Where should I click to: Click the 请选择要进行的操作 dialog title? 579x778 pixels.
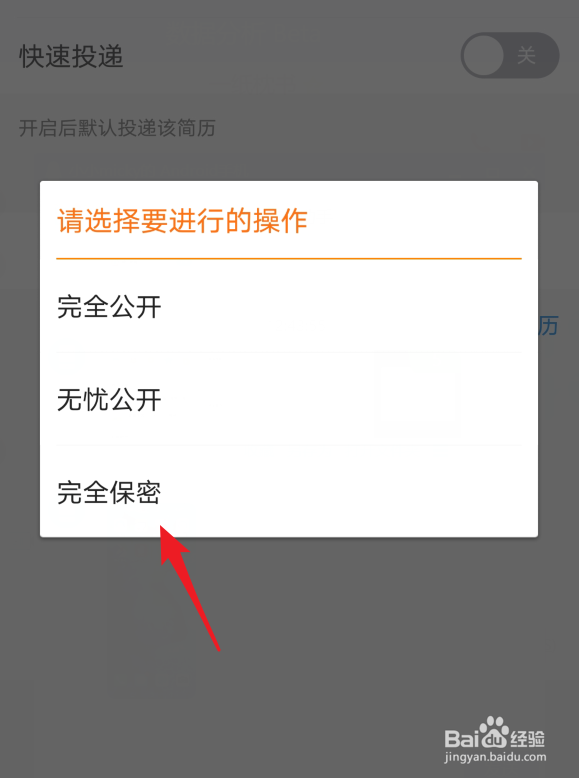[x=182, y=220]
